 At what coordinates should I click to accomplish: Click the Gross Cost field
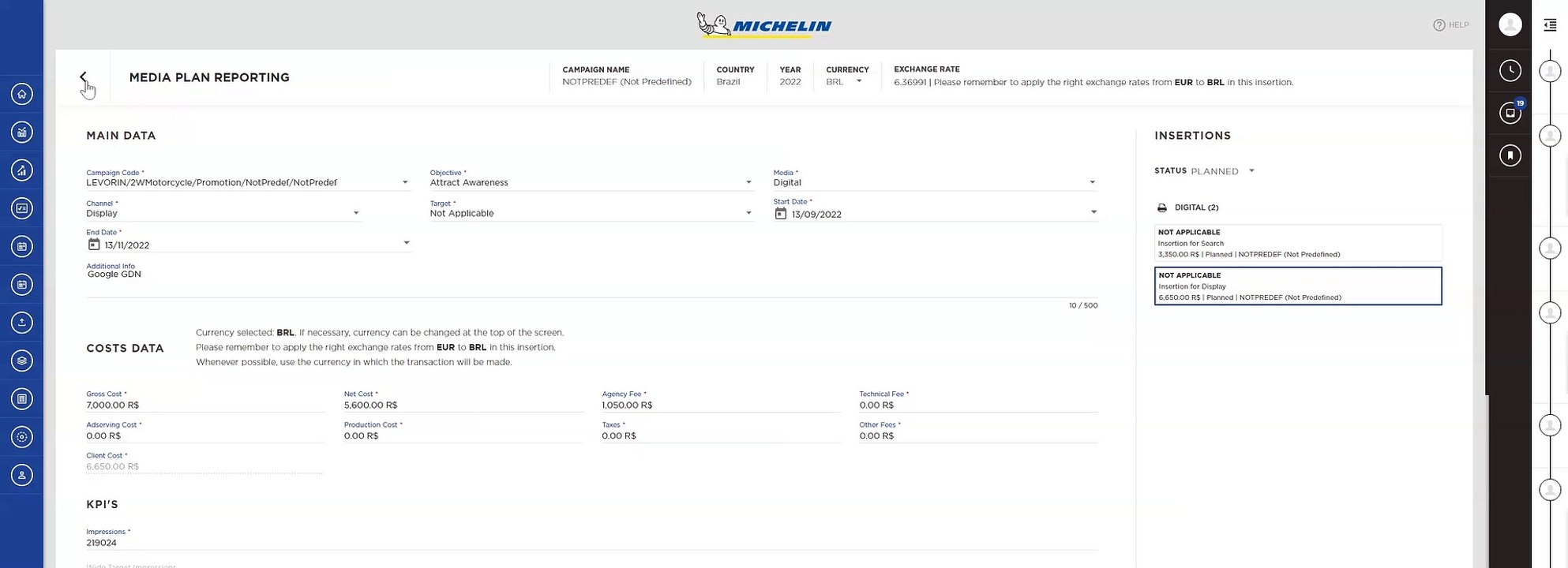[x=204, y=401]
